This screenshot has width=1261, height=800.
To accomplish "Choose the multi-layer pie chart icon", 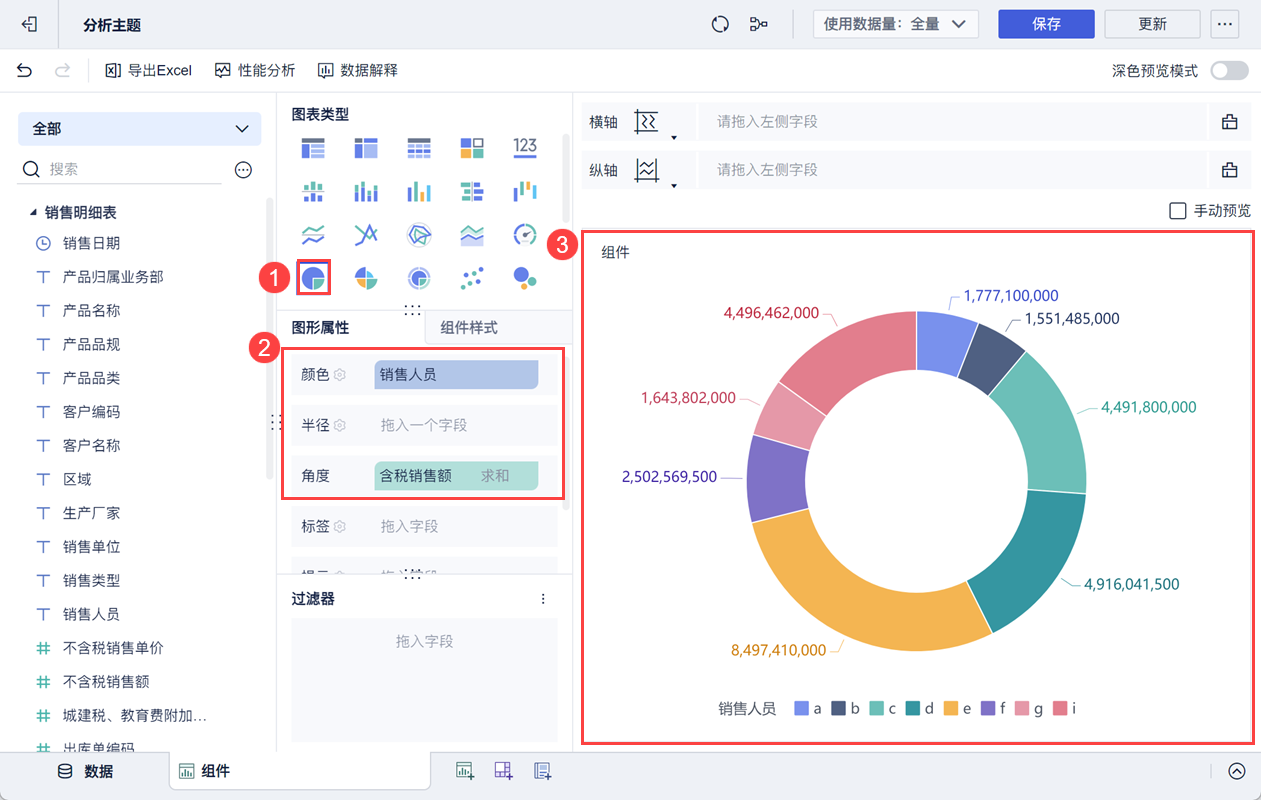I will pos(419,278).
